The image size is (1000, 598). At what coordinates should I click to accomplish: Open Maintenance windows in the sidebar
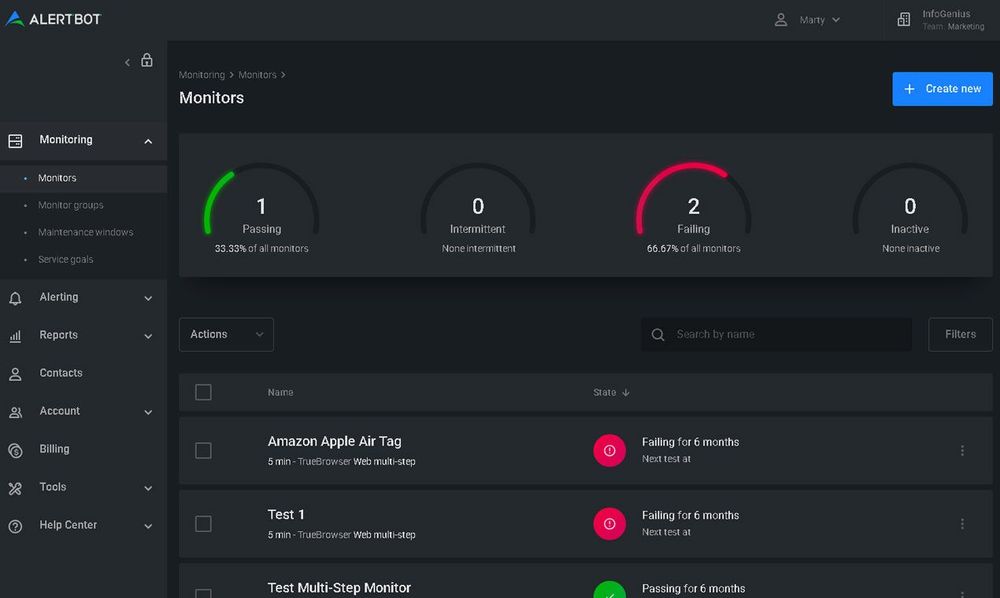(84, 233)
